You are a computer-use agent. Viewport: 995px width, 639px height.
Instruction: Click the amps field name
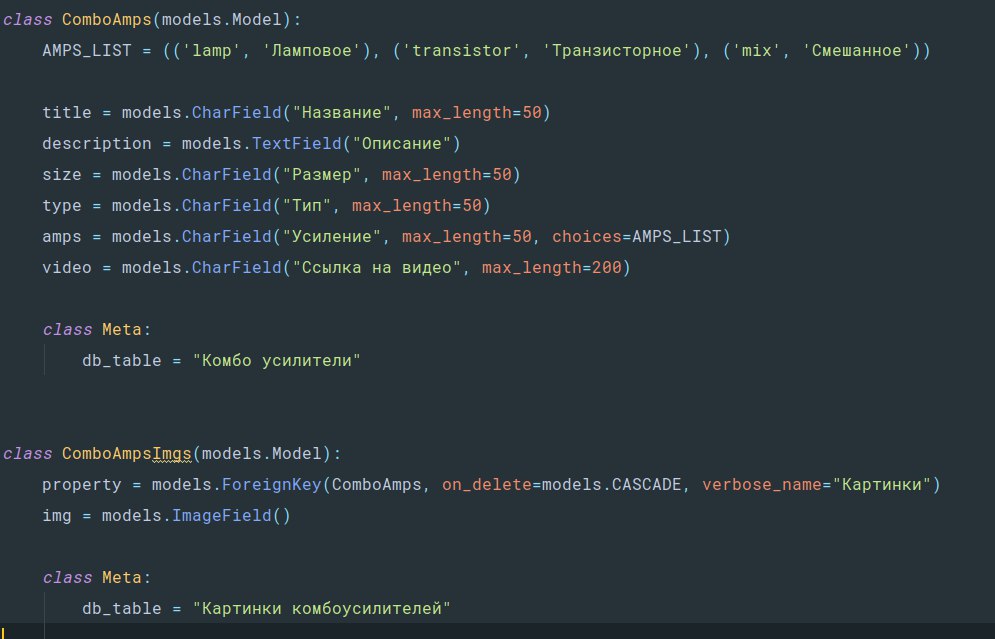pos(62,237)
